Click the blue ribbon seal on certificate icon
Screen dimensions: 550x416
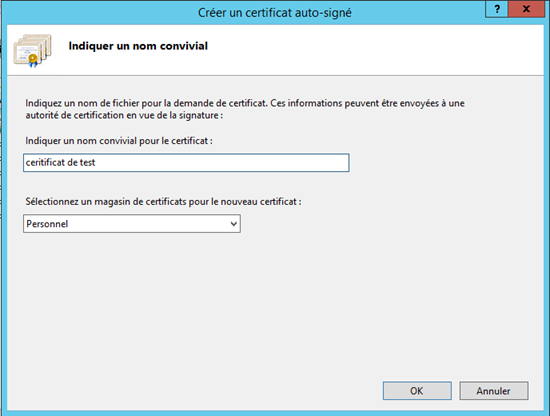33,60
